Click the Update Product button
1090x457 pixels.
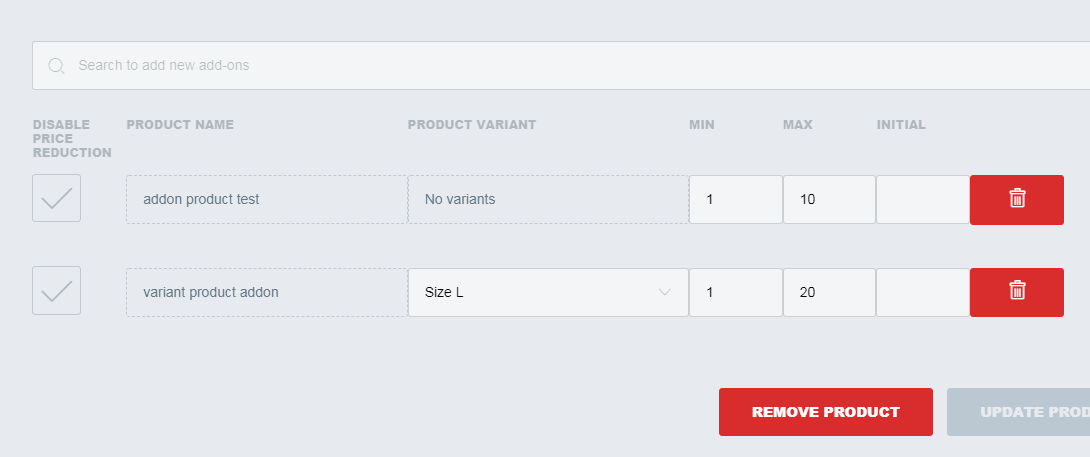tap(1018, 412)
